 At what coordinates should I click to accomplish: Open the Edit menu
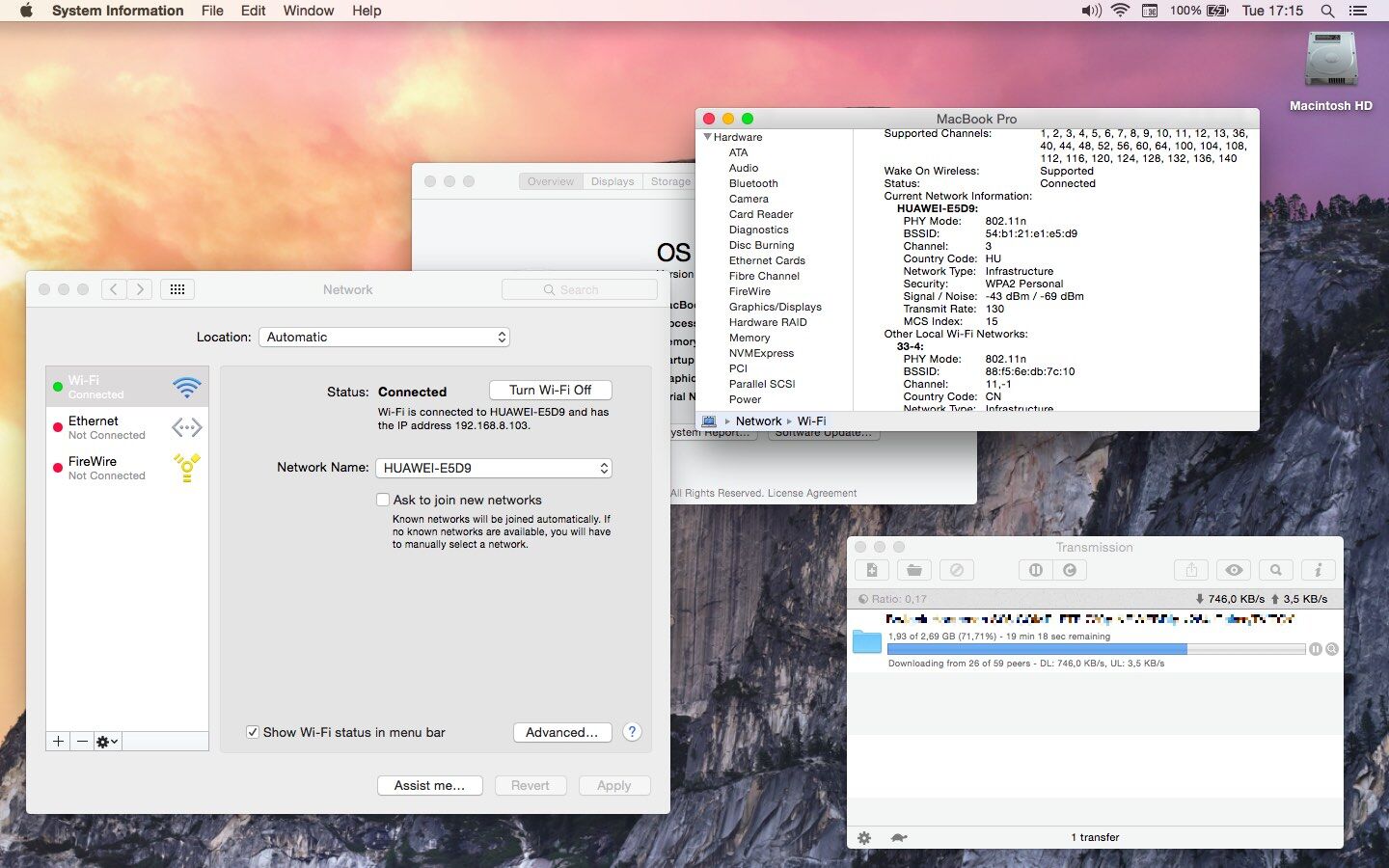[253, 11]
